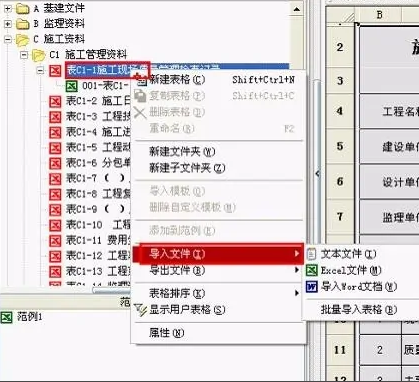Expand the B 监理资料 folder
This screenshot has height=382, width=419.
tap(7, 24)
